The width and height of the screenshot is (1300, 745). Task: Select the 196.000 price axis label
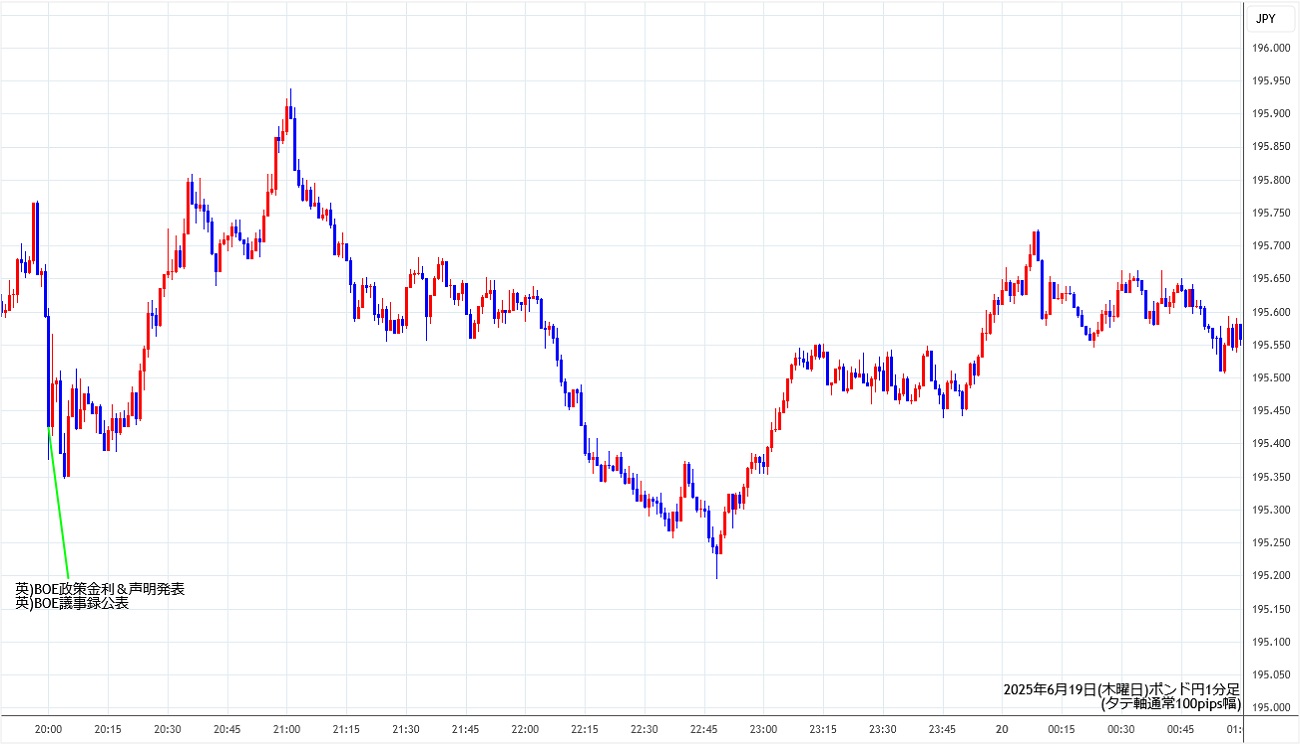[x=1272, y=48]
